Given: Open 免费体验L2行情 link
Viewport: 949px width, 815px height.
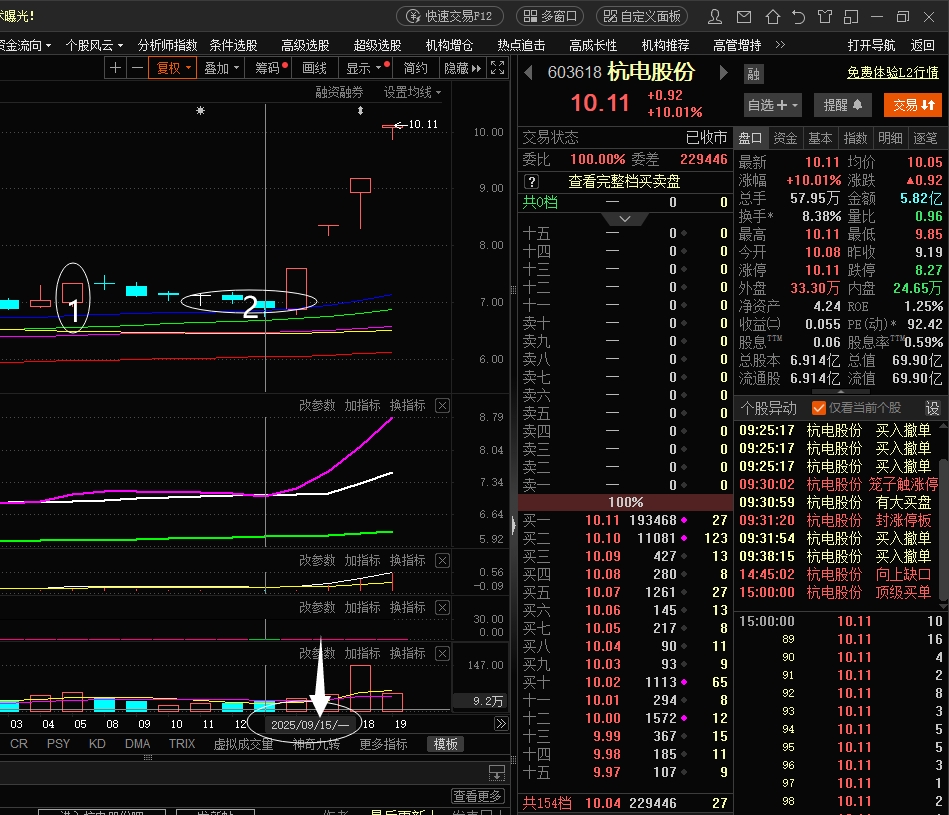Looking at the screenshot, I should tap(893, 73).
